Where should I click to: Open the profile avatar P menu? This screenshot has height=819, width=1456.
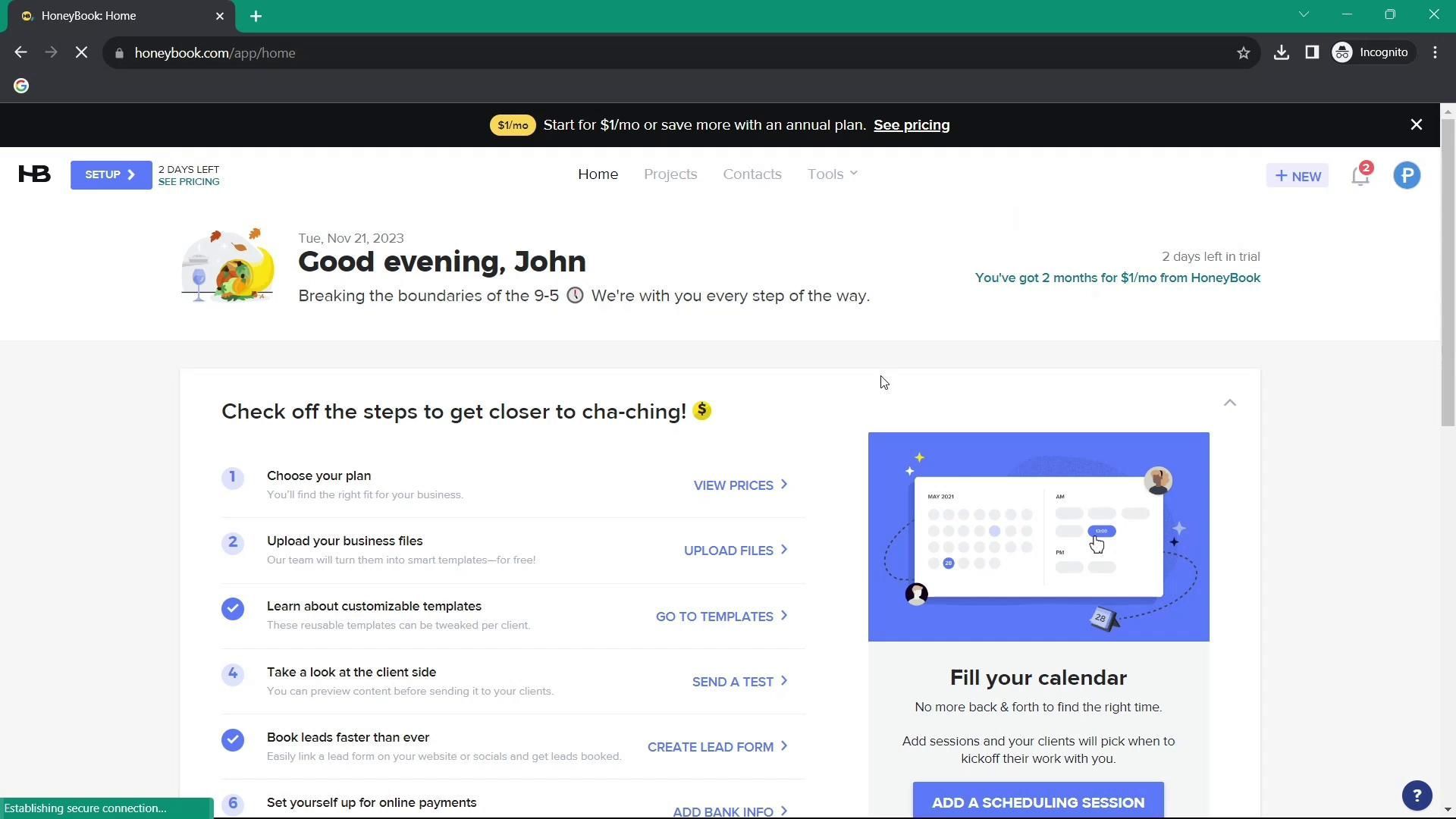tap(1407, 176)
